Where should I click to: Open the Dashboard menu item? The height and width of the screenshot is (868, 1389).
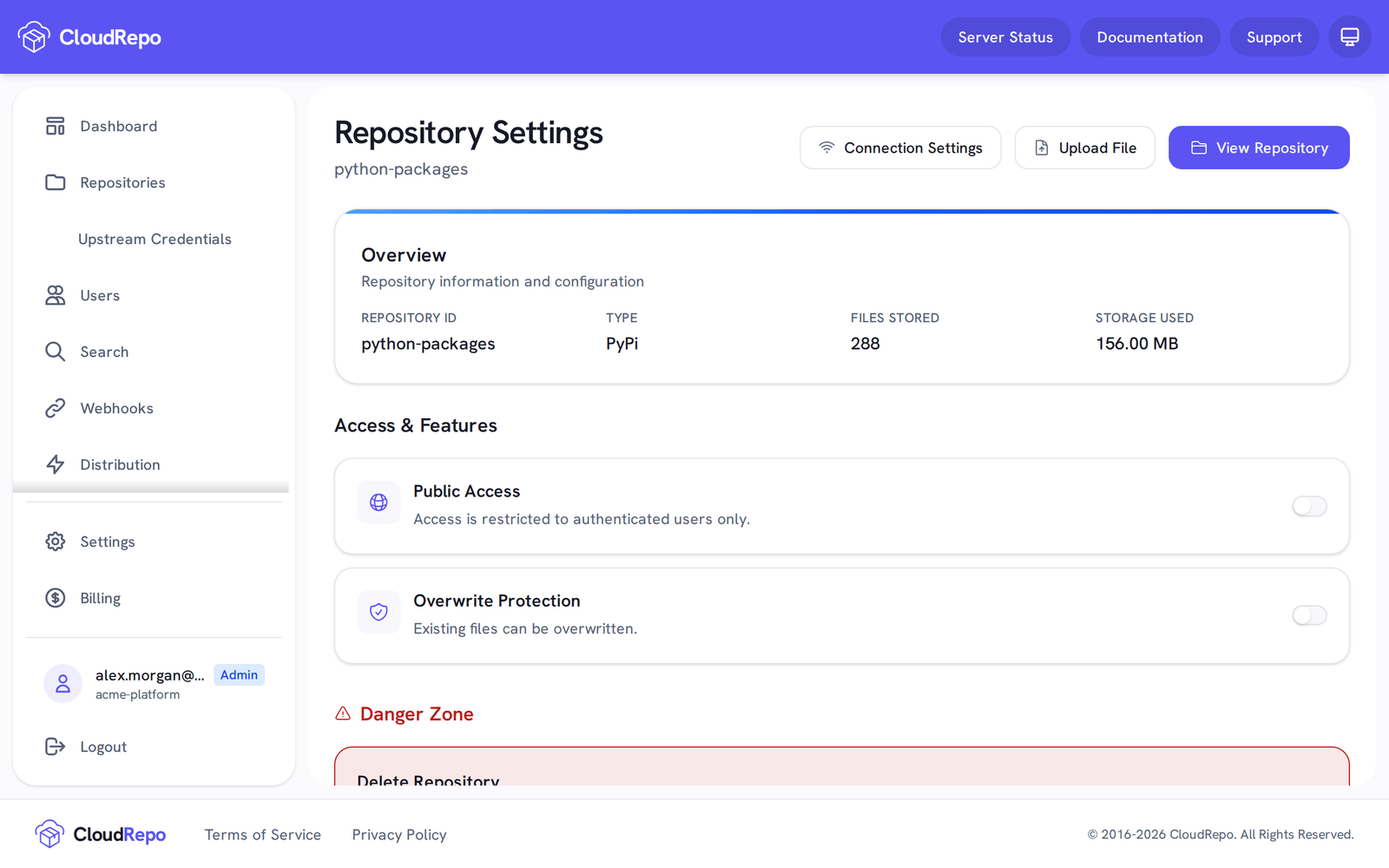point(154,126)
